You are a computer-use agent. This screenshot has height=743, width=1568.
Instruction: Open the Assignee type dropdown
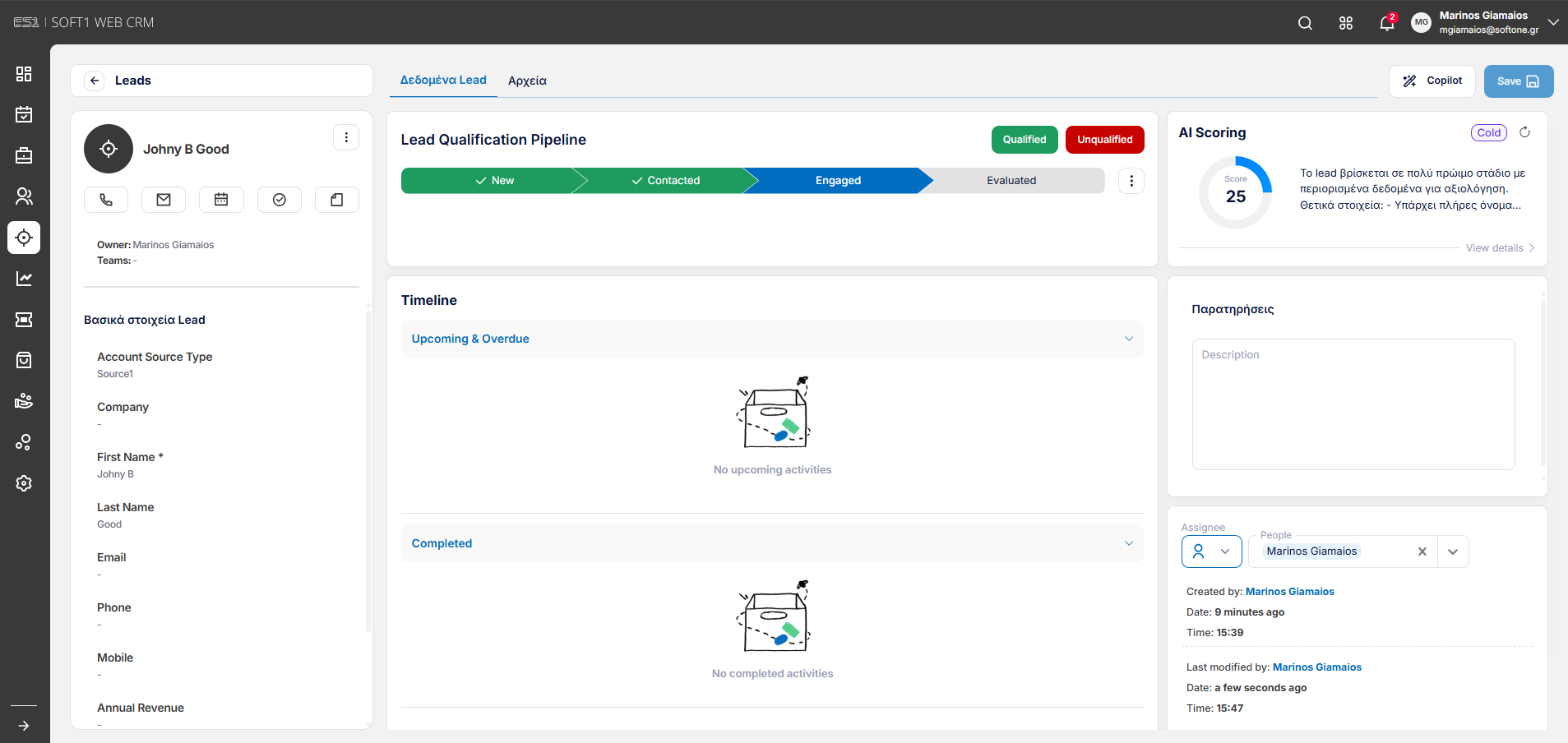(1212, 551)
